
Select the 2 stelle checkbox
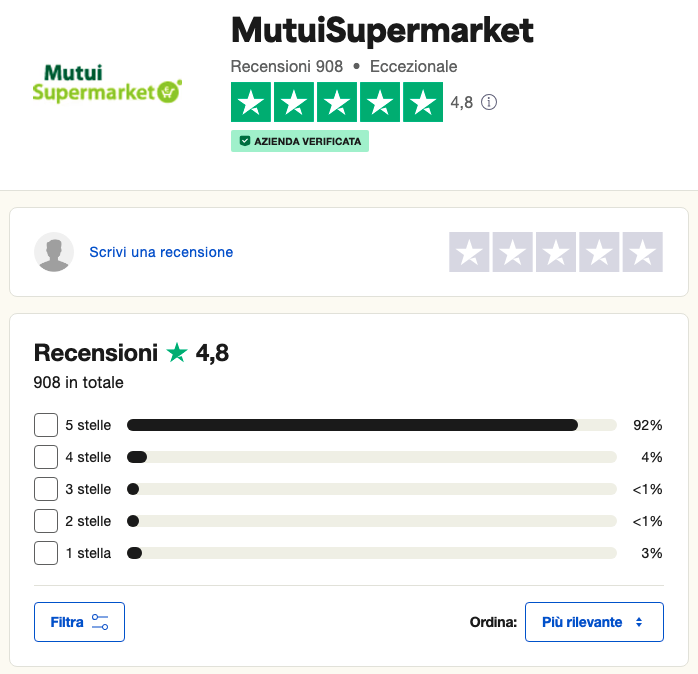click(x=46, y=521)
